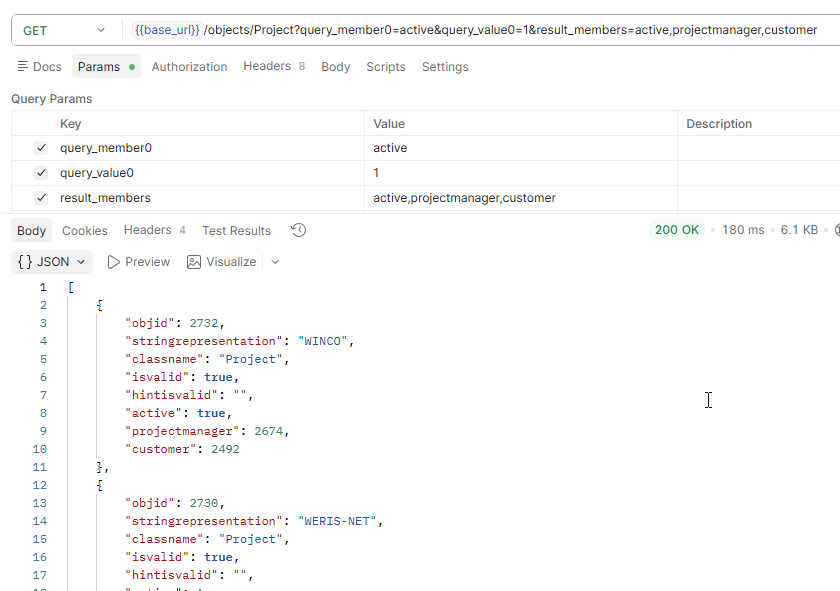
Task: Open response history clock icon
Action: click(298, 230)
